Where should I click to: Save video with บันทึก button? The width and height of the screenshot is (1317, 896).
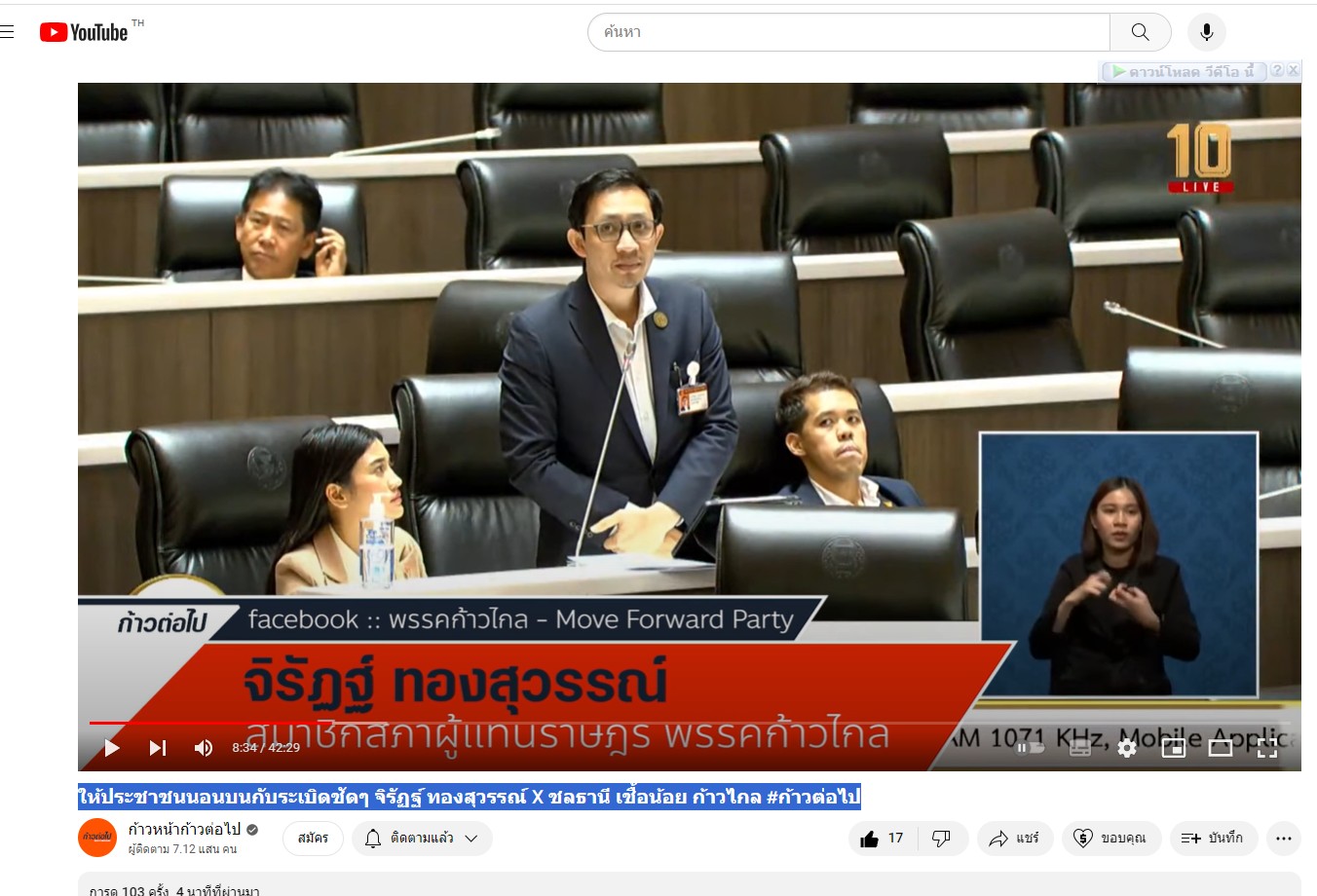pyautogui.click(x=1213, y=838)
